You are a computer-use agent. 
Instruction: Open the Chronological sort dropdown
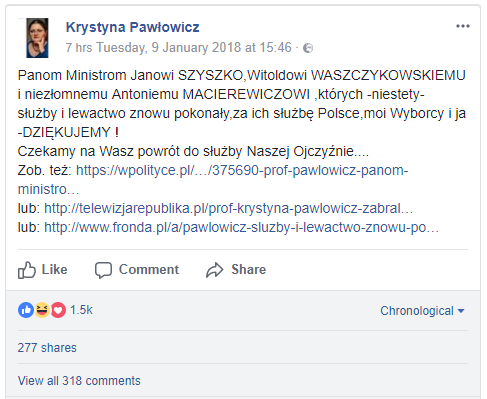[x=422, y=311]
